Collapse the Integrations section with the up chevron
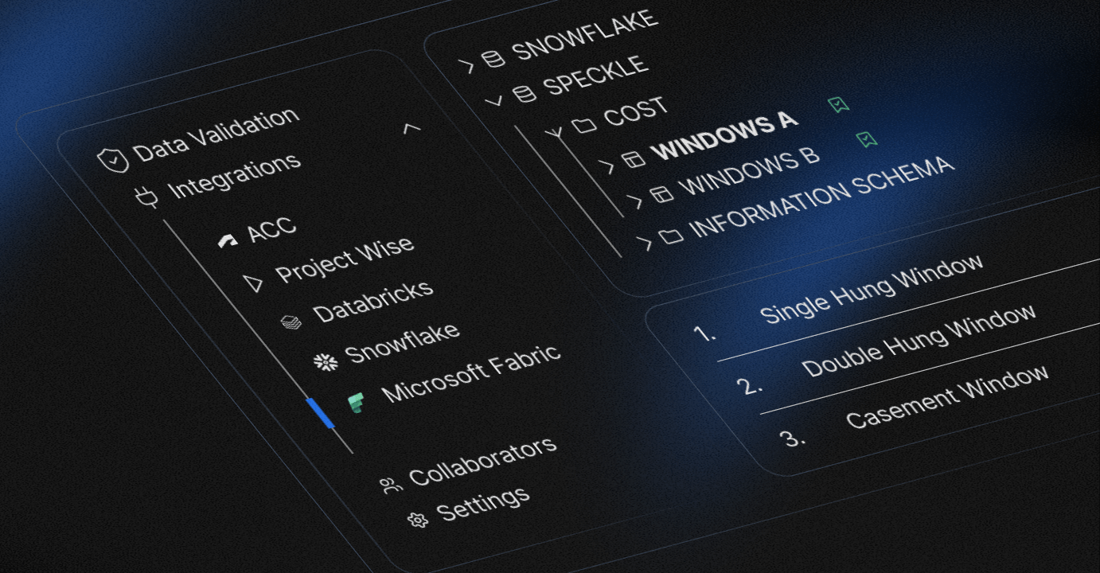1100x573 pixels. pyautogui.click(x=412, y=128)
